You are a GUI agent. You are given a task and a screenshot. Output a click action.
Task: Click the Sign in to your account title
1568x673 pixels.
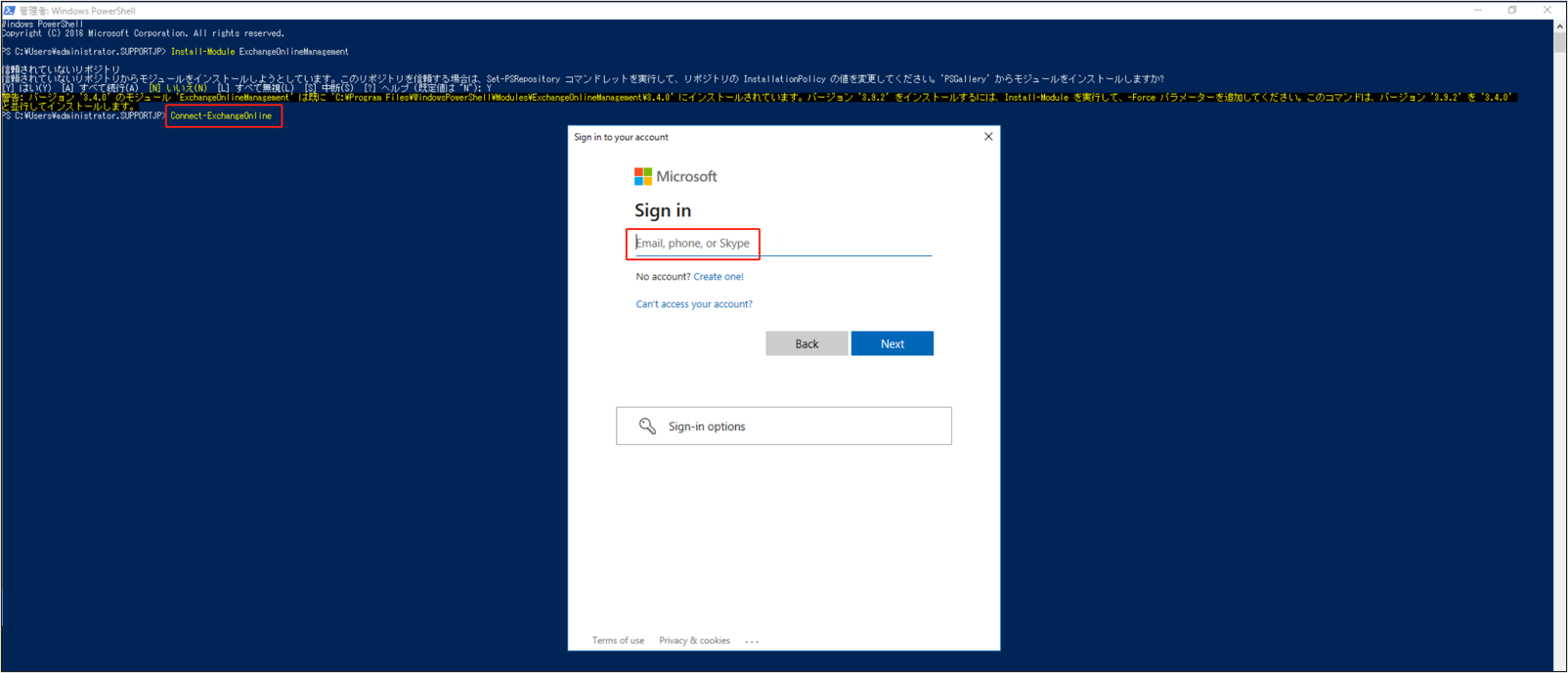coord(621,137)
